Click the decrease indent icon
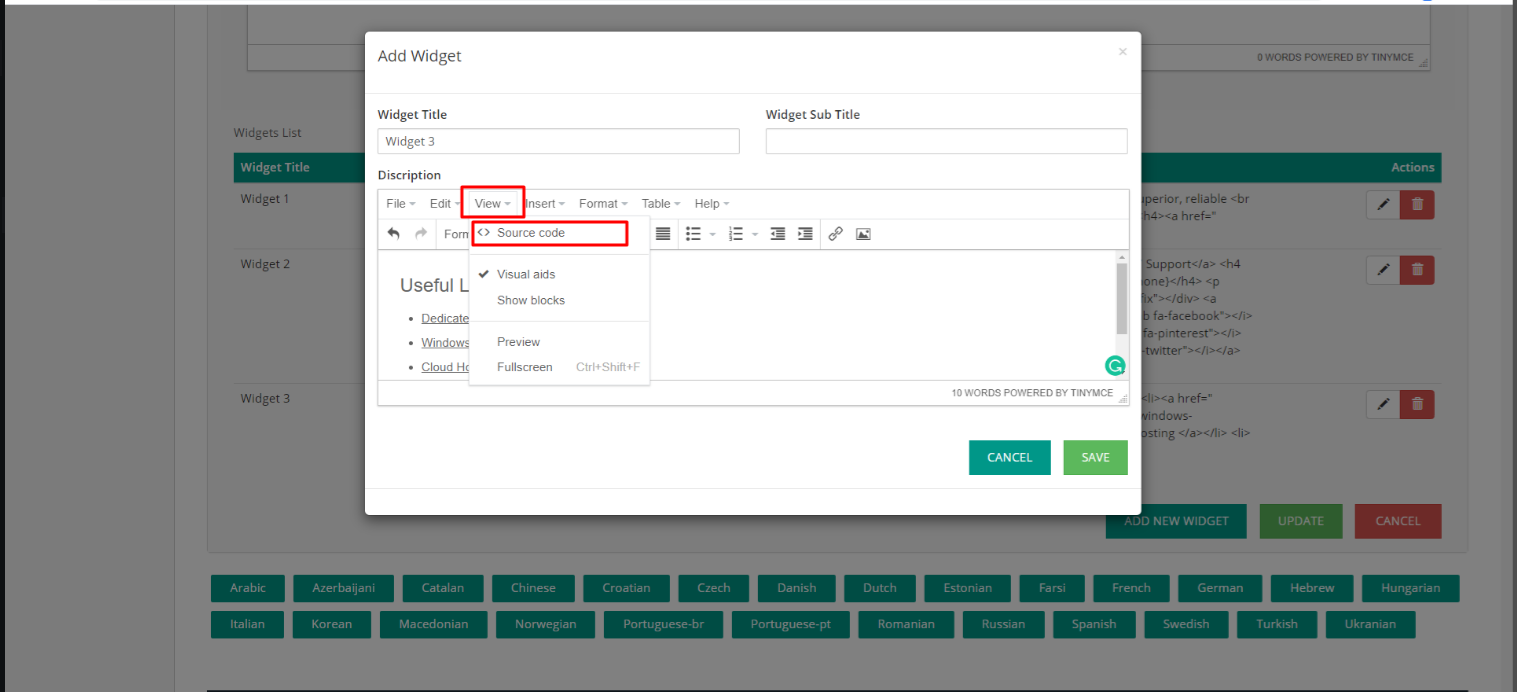 pos(777,234)
